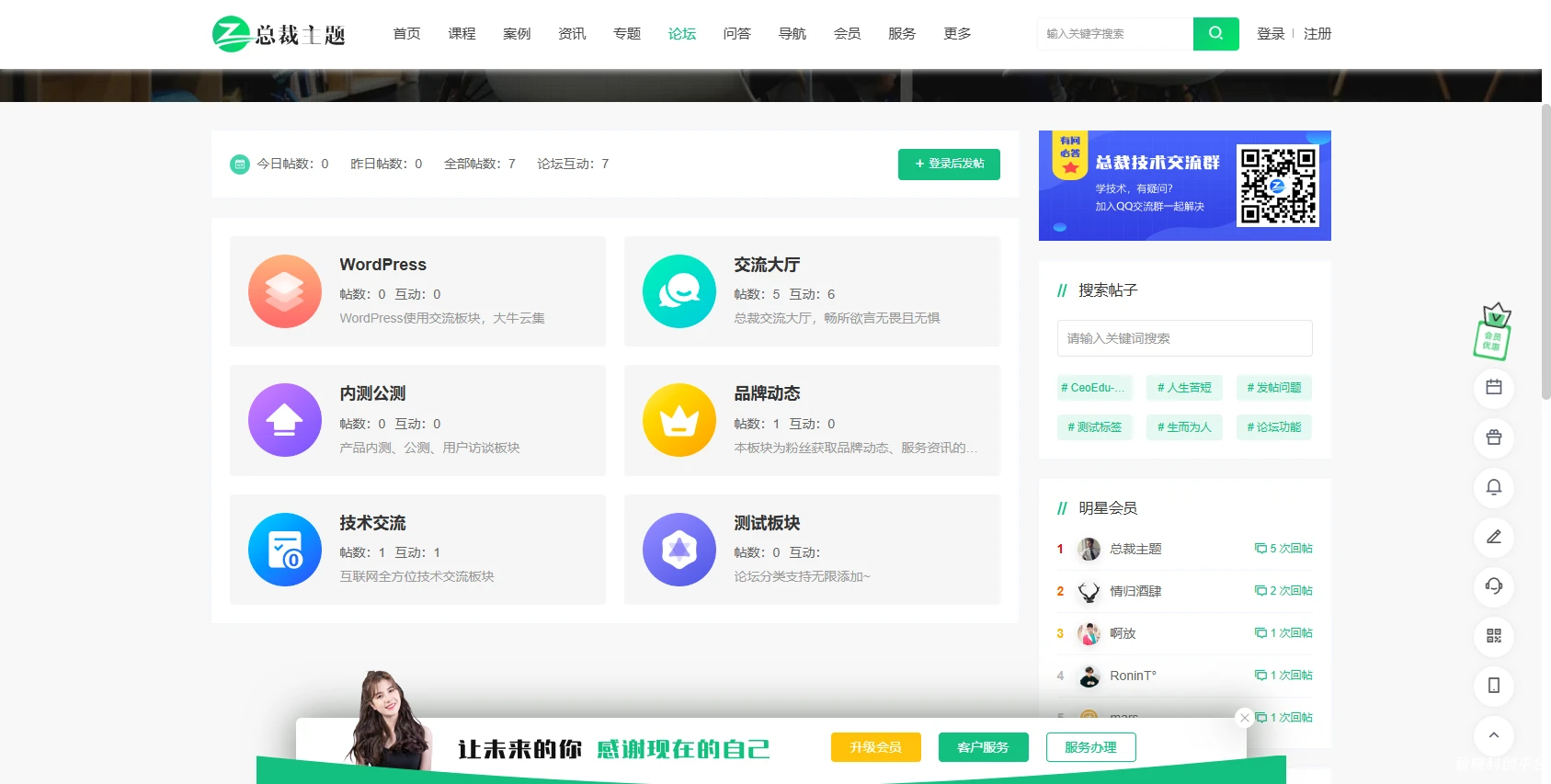Viewport: 1551px width, 784px height.
Task: Open the 内测公测 purple upload icon
Action: coord(285,420)
